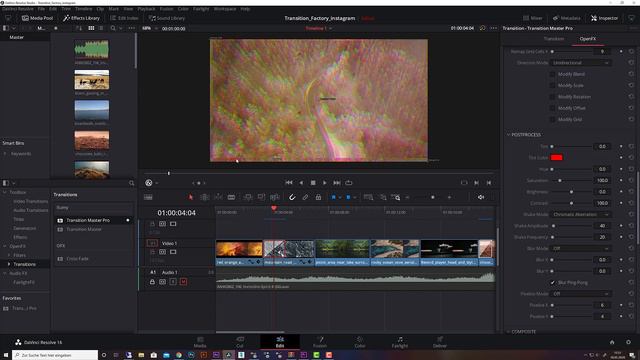The width and height of the screenshot is (640, 360).
Task: Select the arrow Selection Mode tool
Action: [191, 197]
